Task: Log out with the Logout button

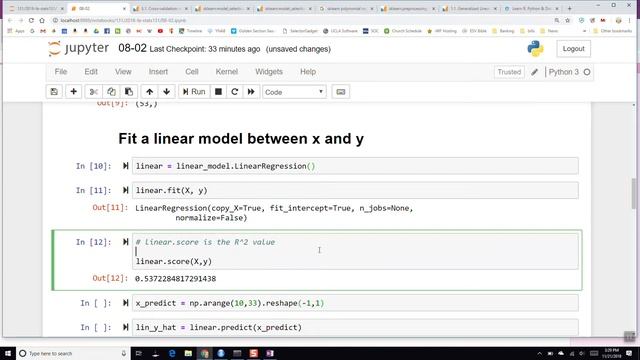Action: point(573,49)
